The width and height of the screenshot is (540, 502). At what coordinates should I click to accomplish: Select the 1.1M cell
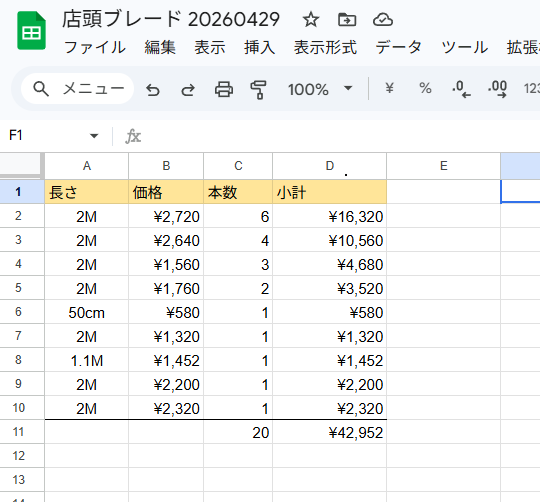pyautogui.click(x=86, y=360)
